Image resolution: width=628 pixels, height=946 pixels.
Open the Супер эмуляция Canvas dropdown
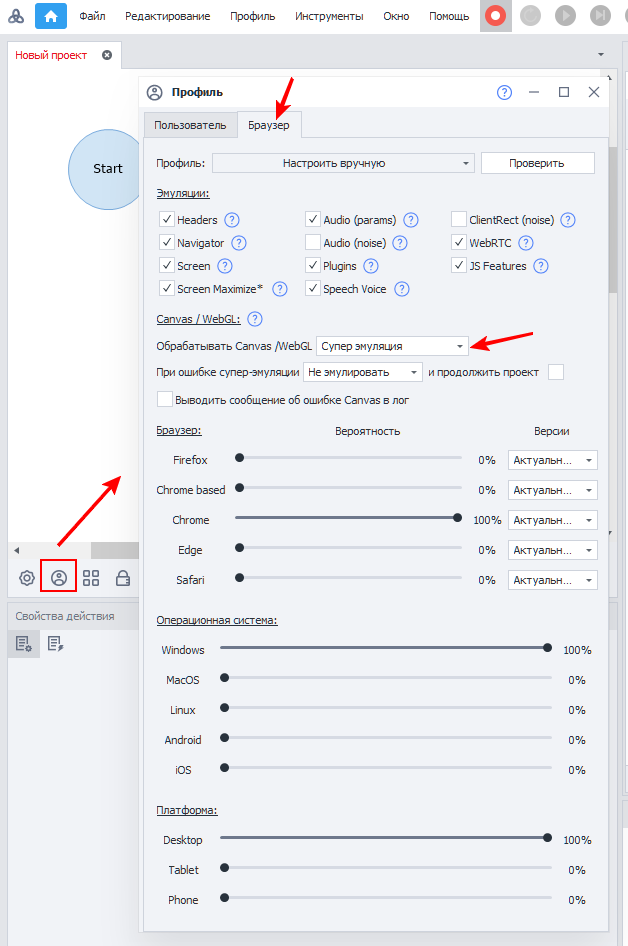(x=392, y=346)
